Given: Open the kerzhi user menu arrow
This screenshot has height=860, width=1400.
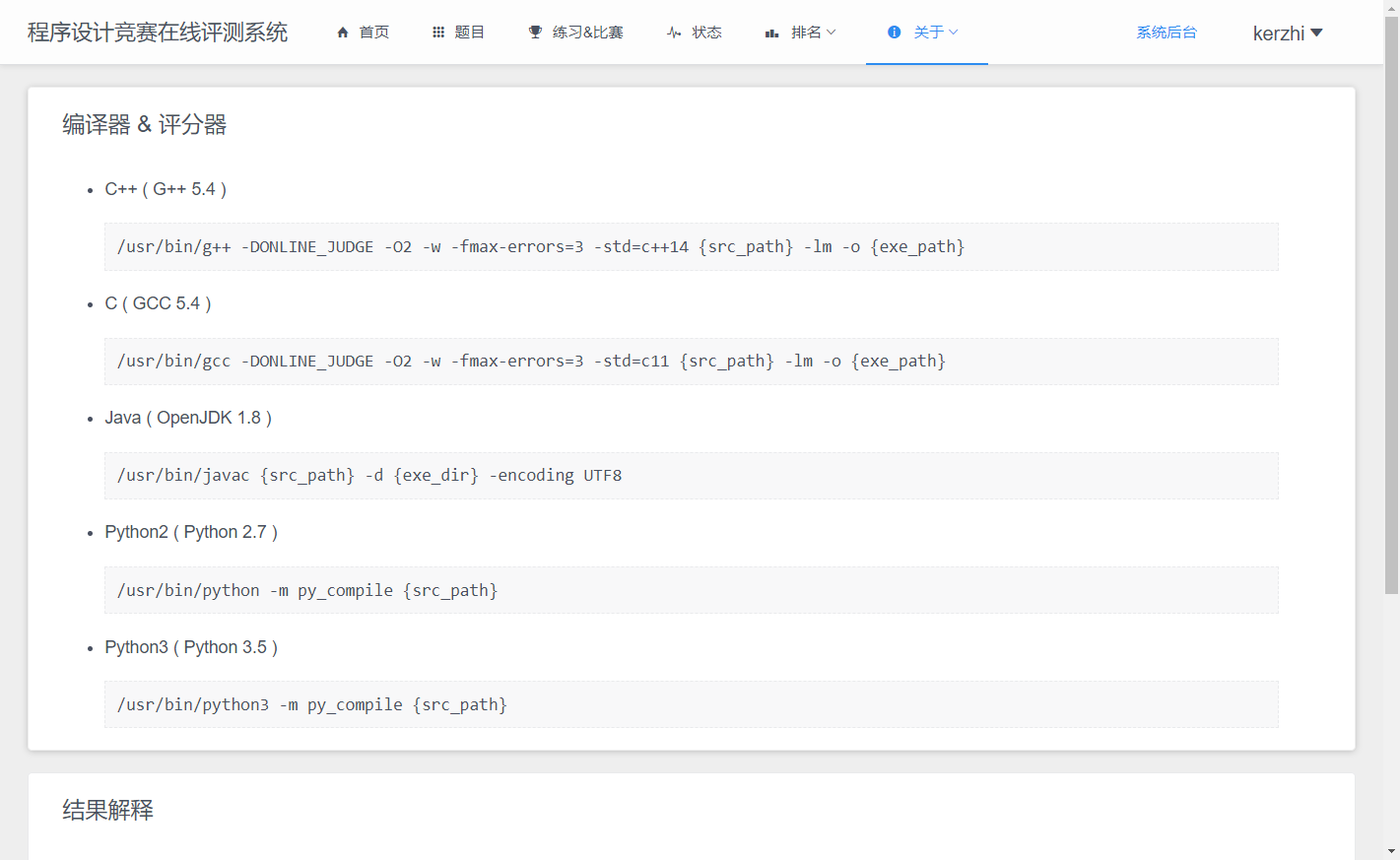Looking at the screenshot, I should (1316, 33).
